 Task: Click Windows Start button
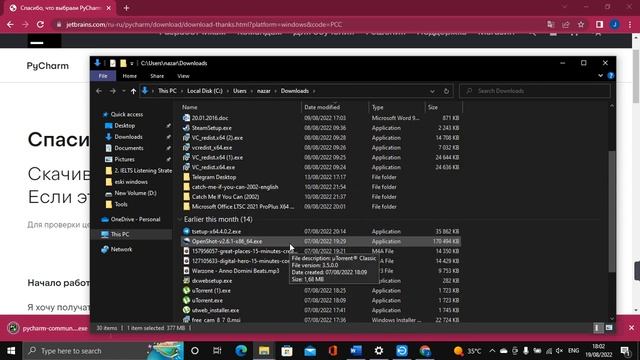coord(11,351)
